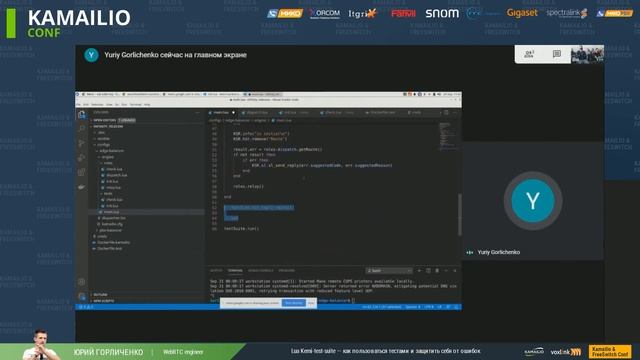Kill terminal with the trash icon
Viewport: 640px width, 360px height.
pyautogui.click(x=437, y=271)
